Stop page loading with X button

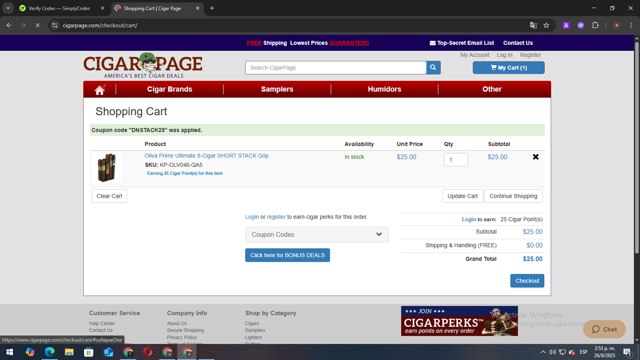point(37,25)
